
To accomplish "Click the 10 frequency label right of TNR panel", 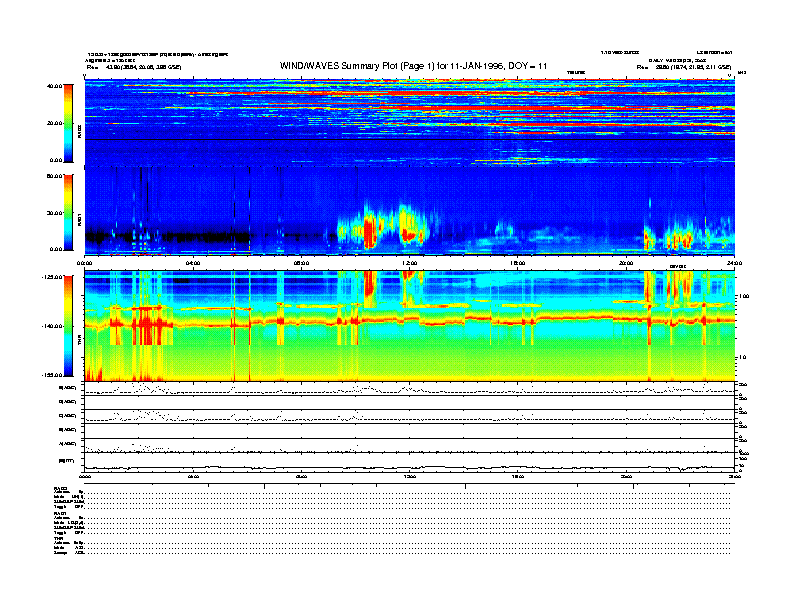I will 743,357.
